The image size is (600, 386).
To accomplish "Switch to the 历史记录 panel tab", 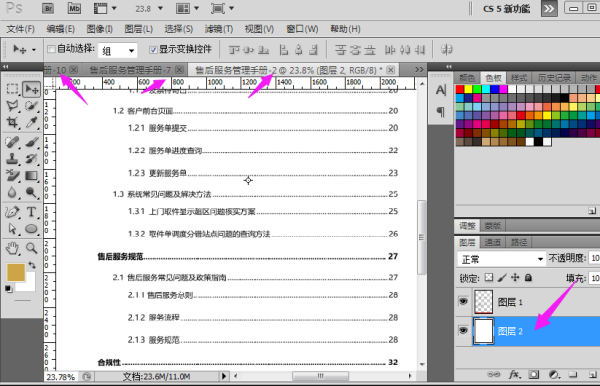I will [x=554, y=78].
